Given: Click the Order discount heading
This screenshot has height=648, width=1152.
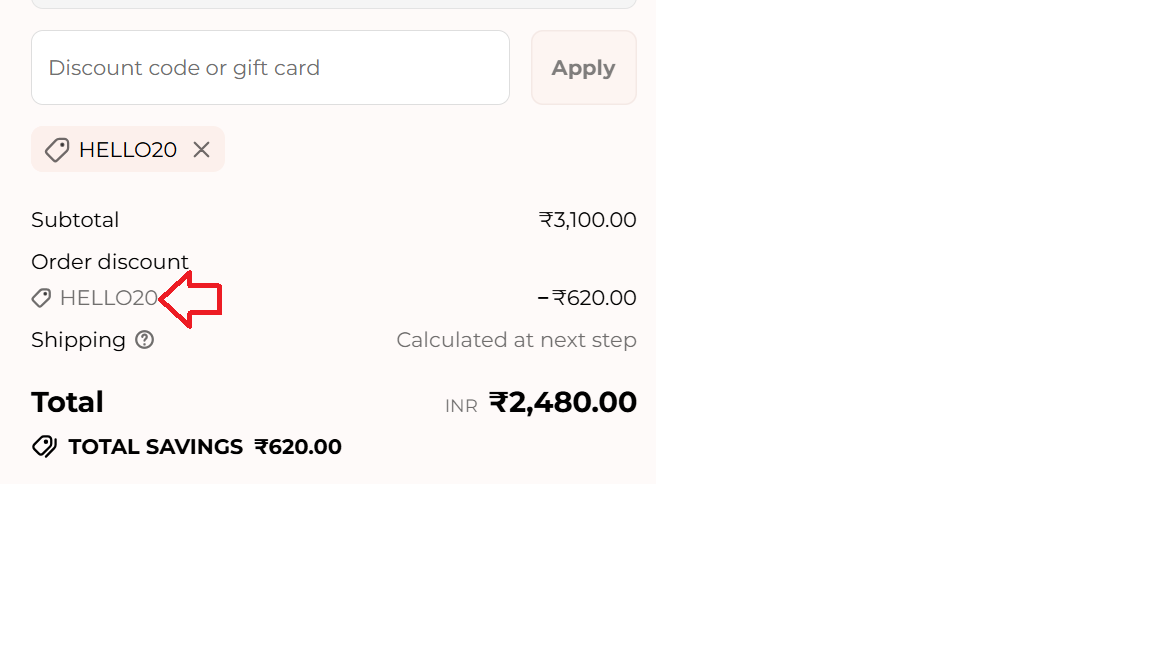Looking at the screenshot, I should (x=110, y=262).
